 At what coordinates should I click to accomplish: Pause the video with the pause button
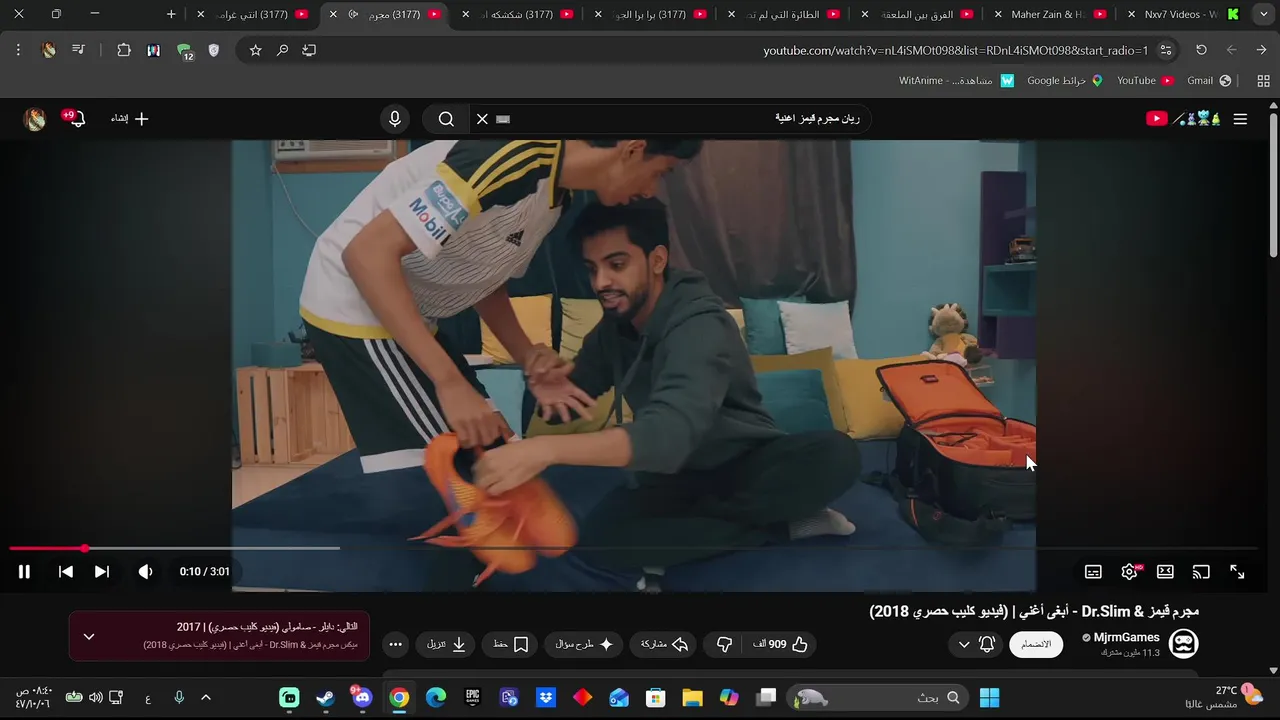coord(24,572)
